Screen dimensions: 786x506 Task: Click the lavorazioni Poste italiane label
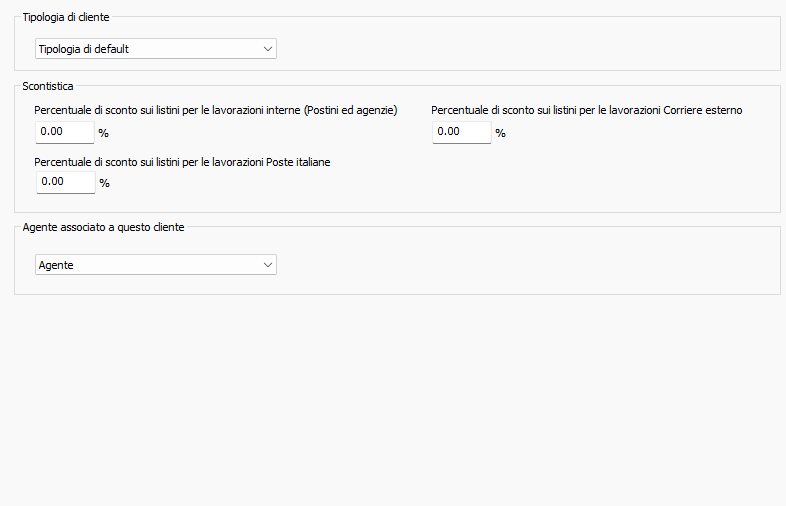182,160
